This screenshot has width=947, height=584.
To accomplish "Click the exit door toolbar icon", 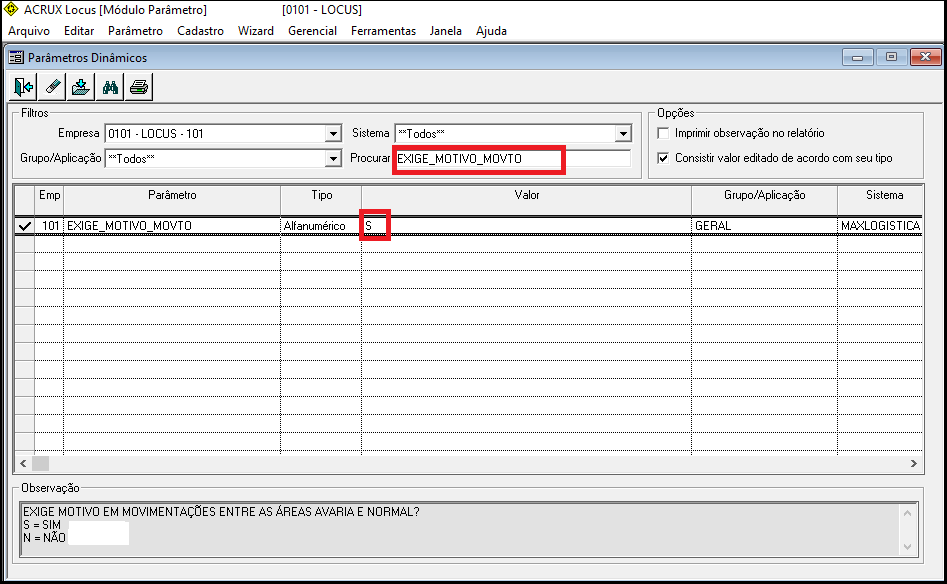I will 24,87.
